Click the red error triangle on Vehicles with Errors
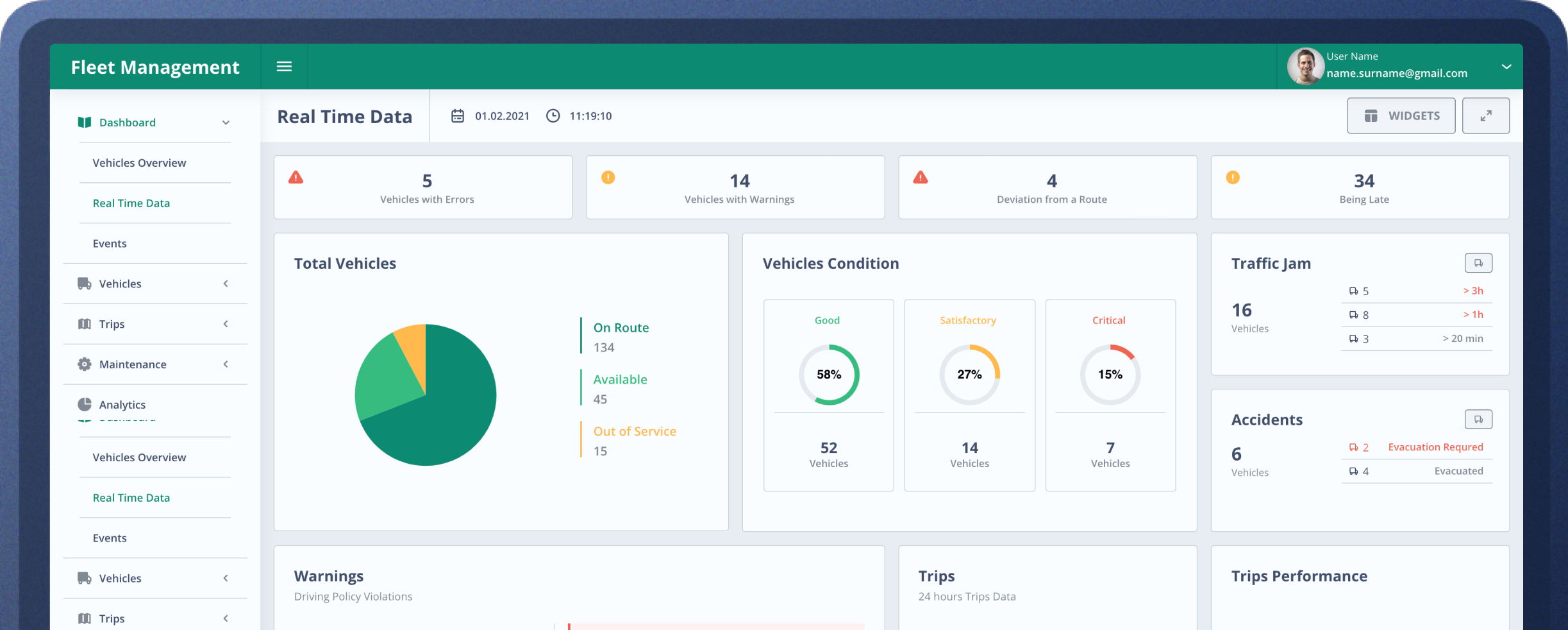The image size is (1568, 630). (x=296, y=178)
